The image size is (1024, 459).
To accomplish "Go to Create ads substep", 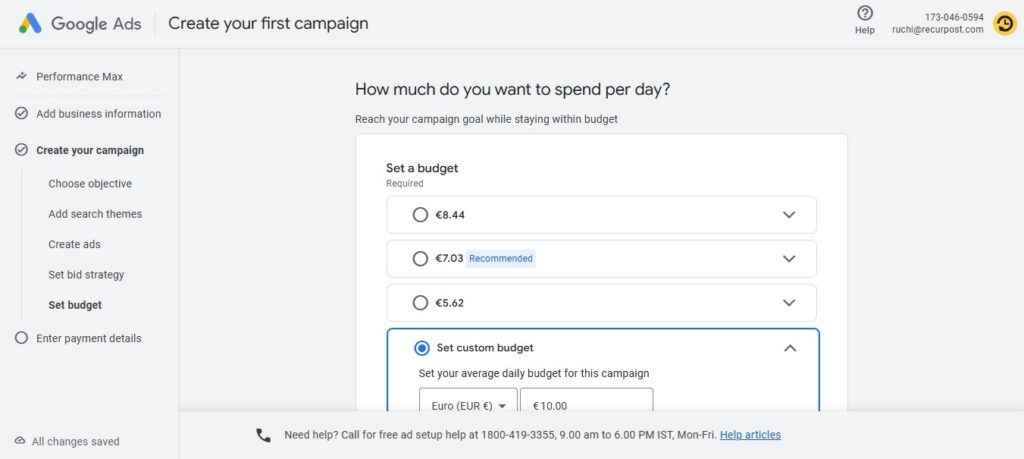I will click(74, 244).
